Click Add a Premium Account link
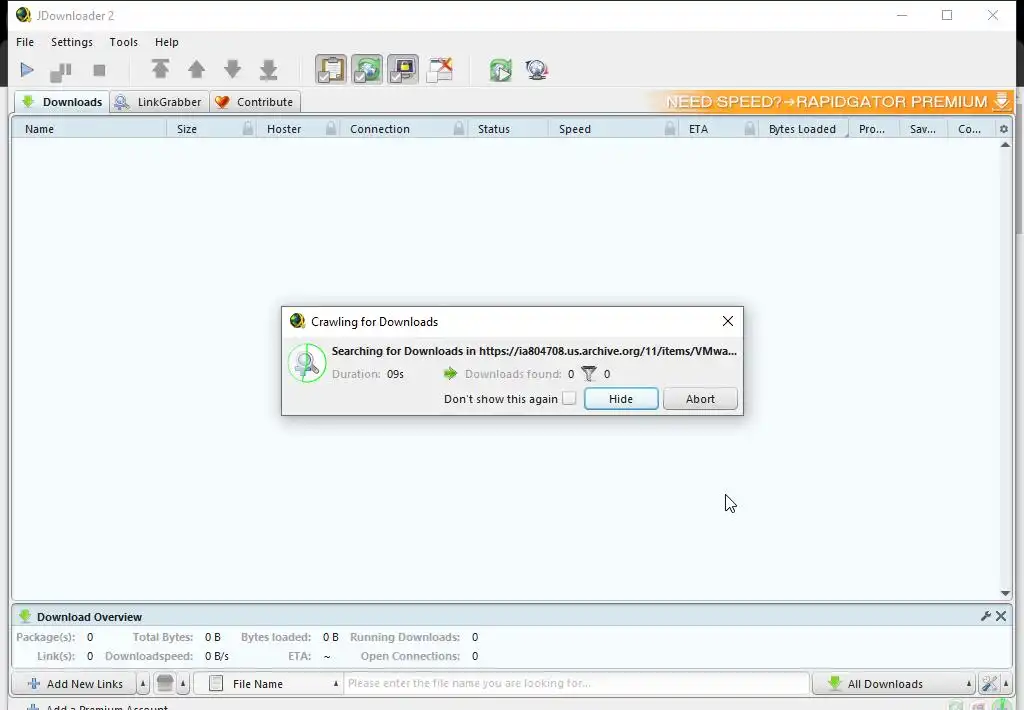The width and height of the screenshot is (1024, 710). (x=98, y=706)
